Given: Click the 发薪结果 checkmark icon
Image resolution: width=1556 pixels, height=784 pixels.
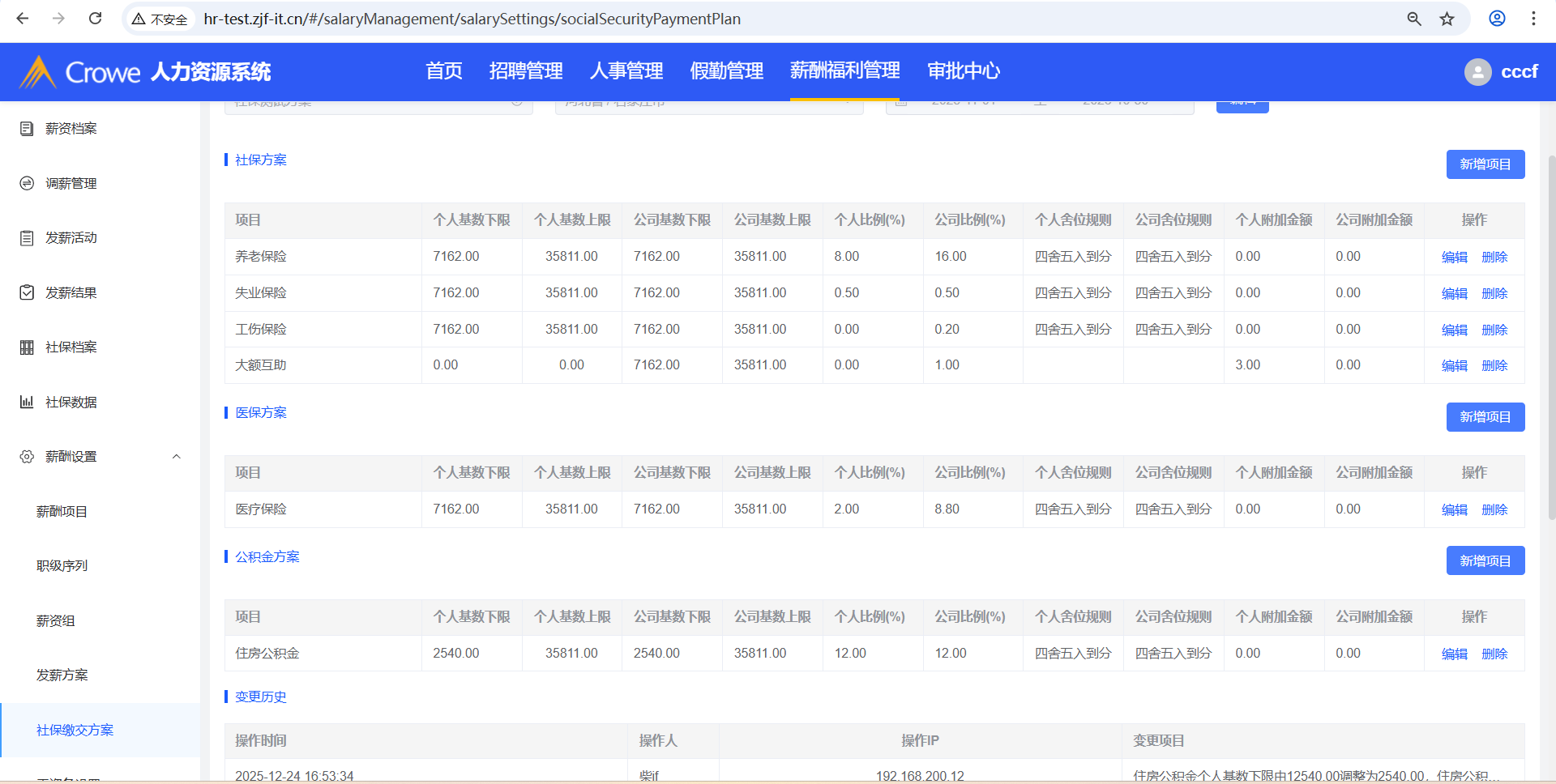Looking at the screenshot, I should click(x=27, y=292).
